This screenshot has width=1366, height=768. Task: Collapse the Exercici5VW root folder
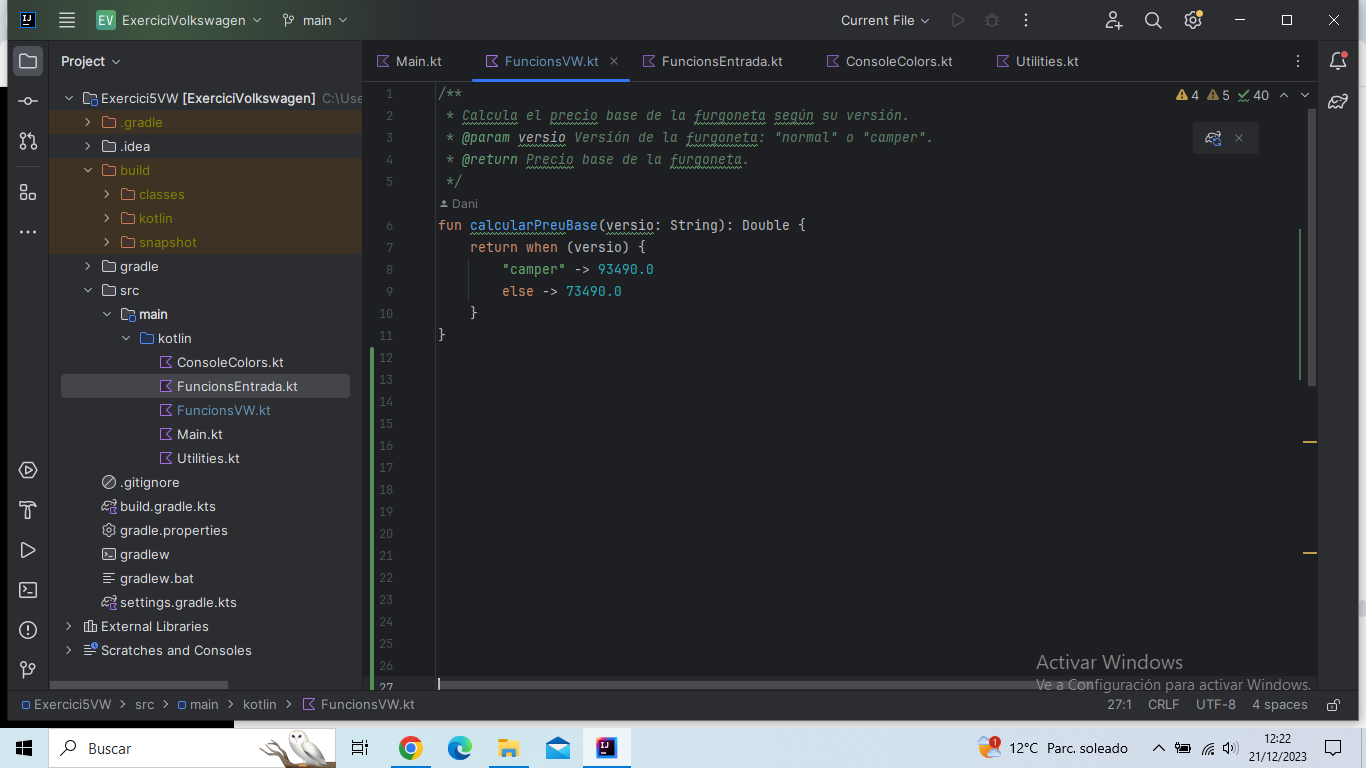click(69, 98)
